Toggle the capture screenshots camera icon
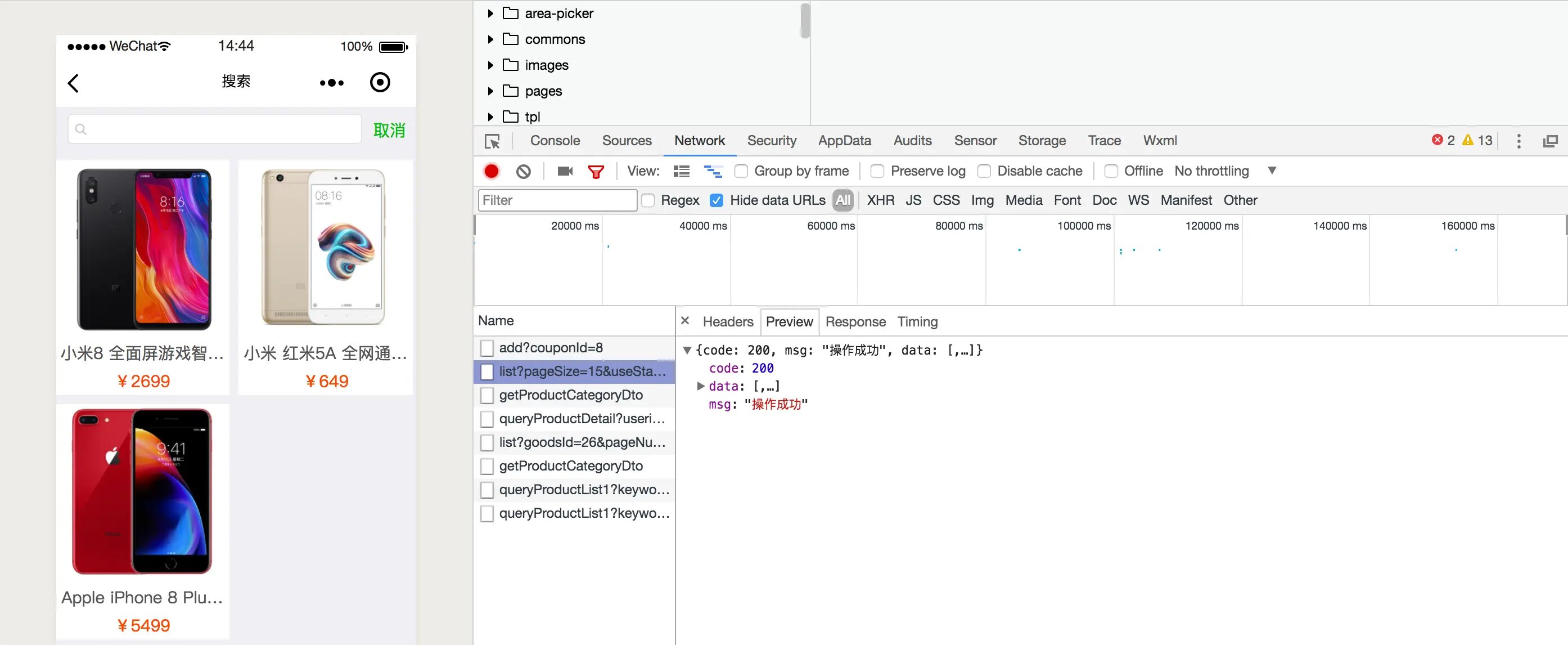This screenshot has height=645, width=1568. coord(565,171)
